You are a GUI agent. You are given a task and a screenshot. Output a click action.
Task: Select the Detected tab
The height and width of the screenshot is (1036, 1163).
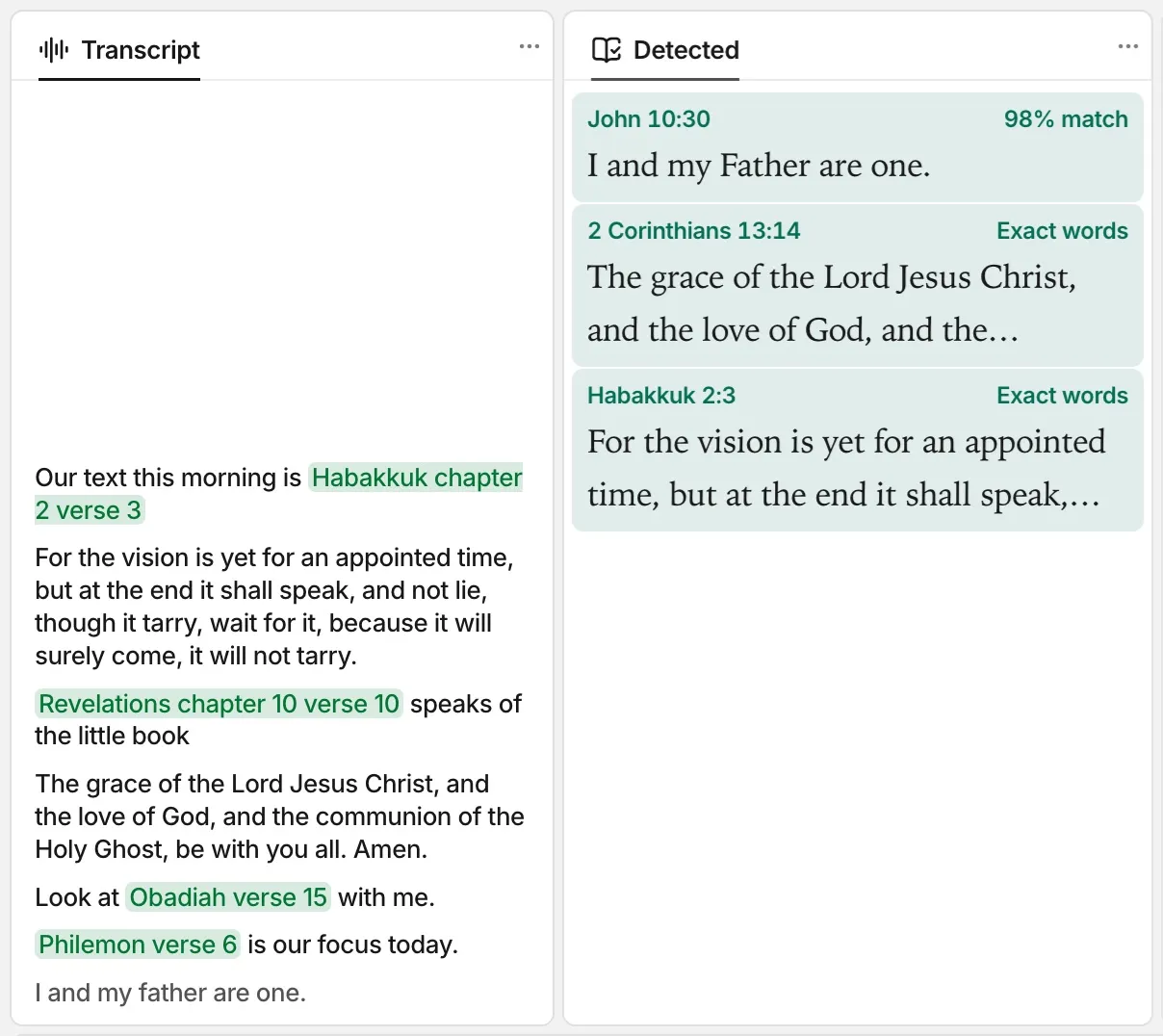(x=665, y=50)
